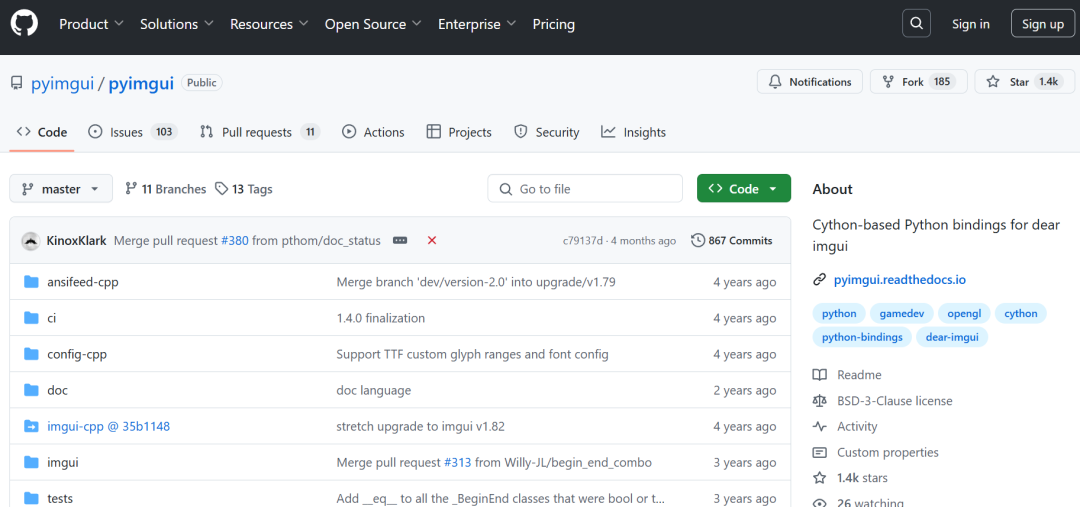
Task: Open search with the magnifier icon
Action: pos(916,24)
